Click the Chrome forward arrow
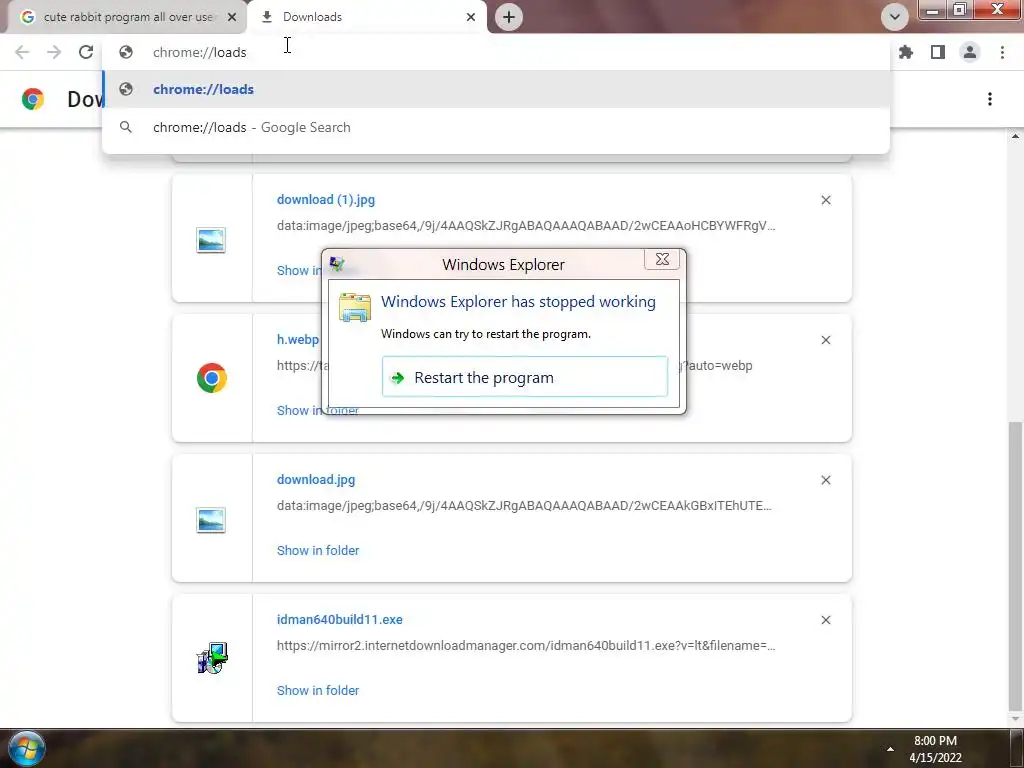Screen dimensions: 1024x768 54,52
